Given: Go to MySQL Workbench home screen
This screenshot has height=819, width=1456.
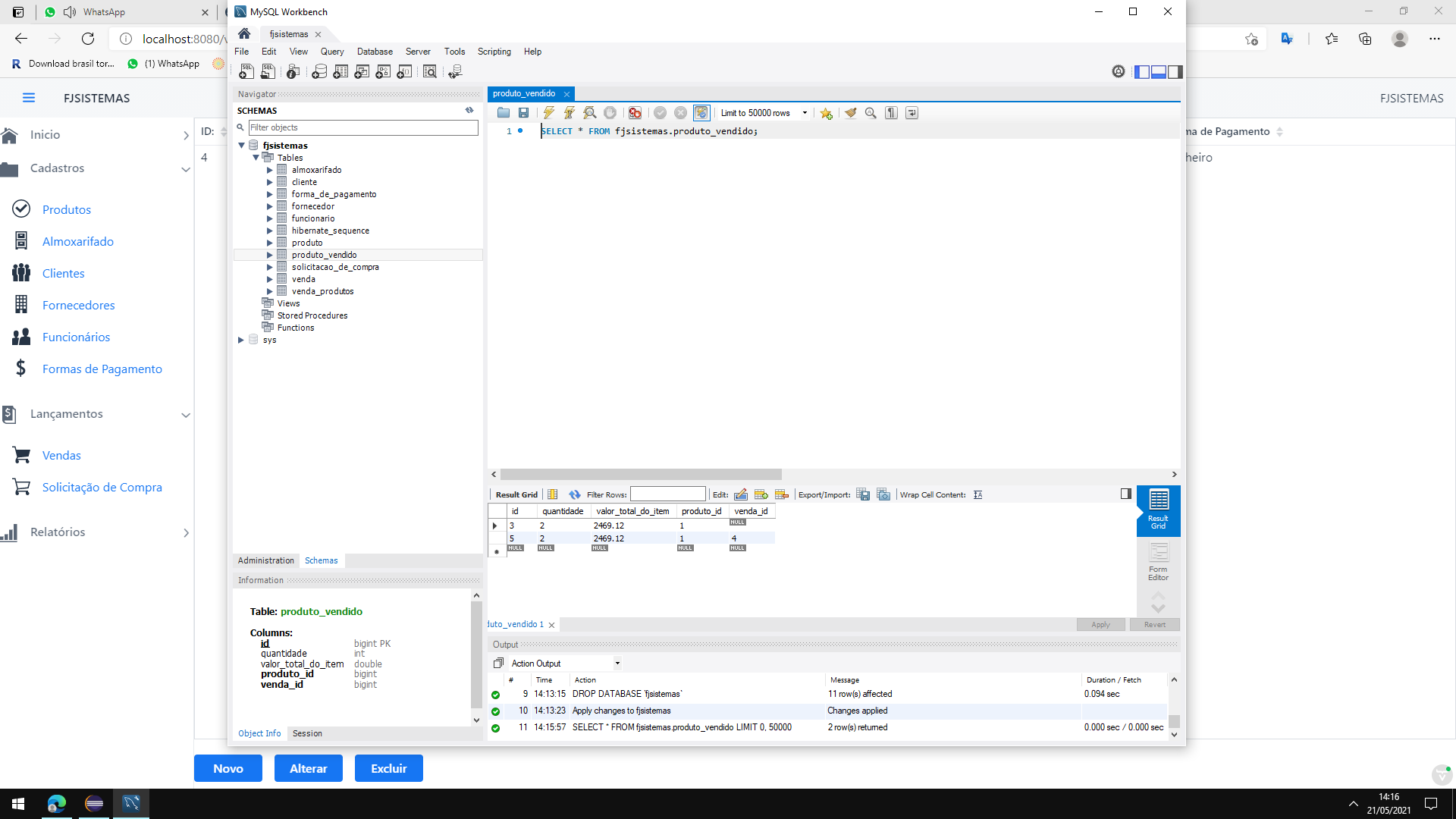Looking at the screenshot, I should (244, 33).
